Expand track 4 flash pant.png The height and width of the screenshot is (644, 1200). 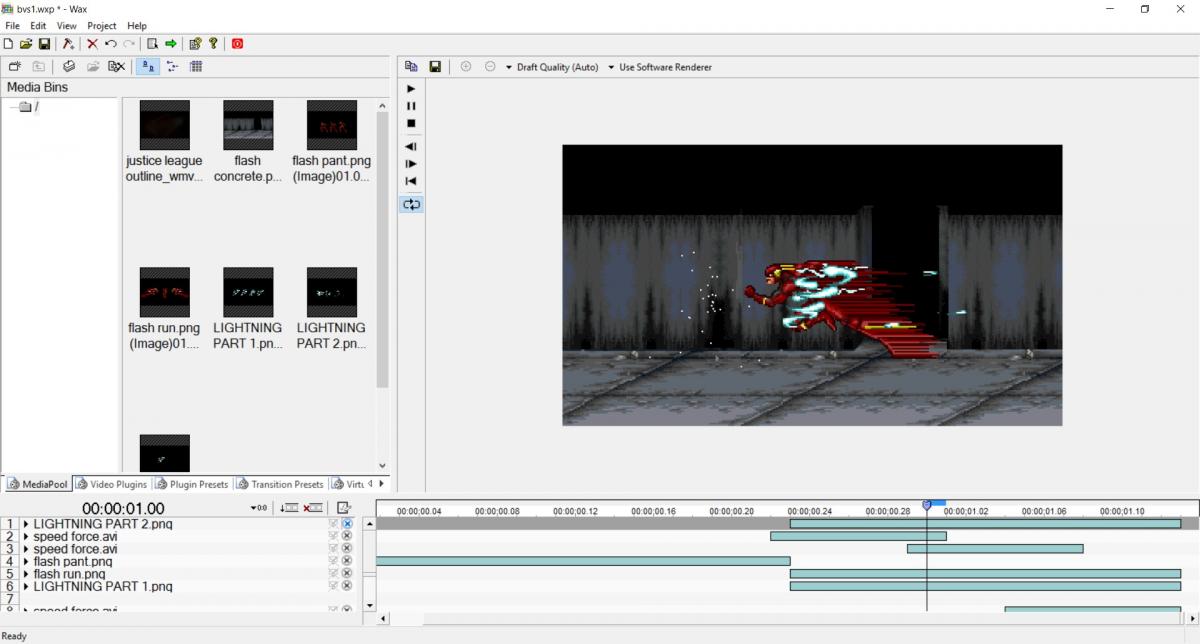(x=26, y=562)
